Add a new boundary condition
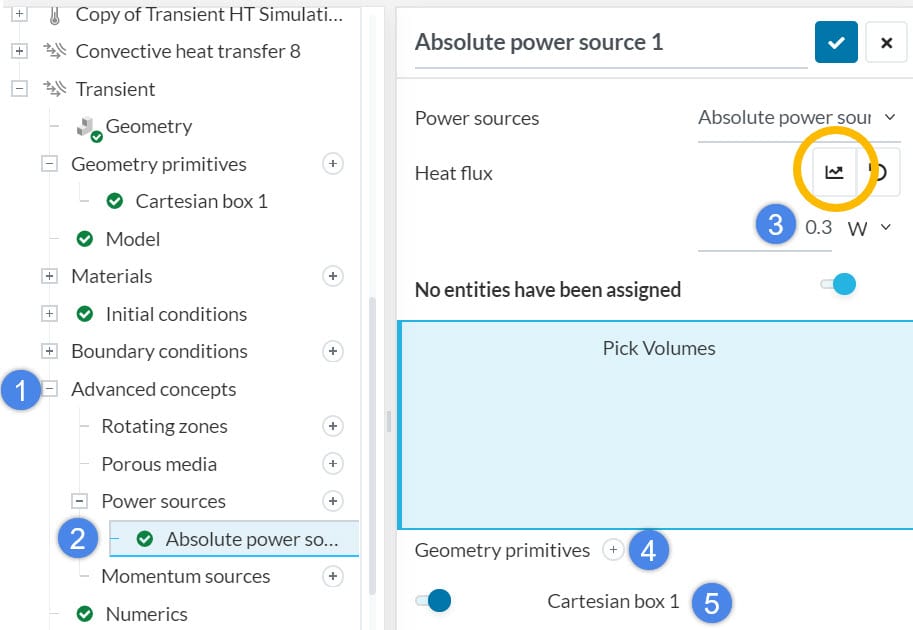The width and height of the screenshot is (913, 630). point(333,351)
